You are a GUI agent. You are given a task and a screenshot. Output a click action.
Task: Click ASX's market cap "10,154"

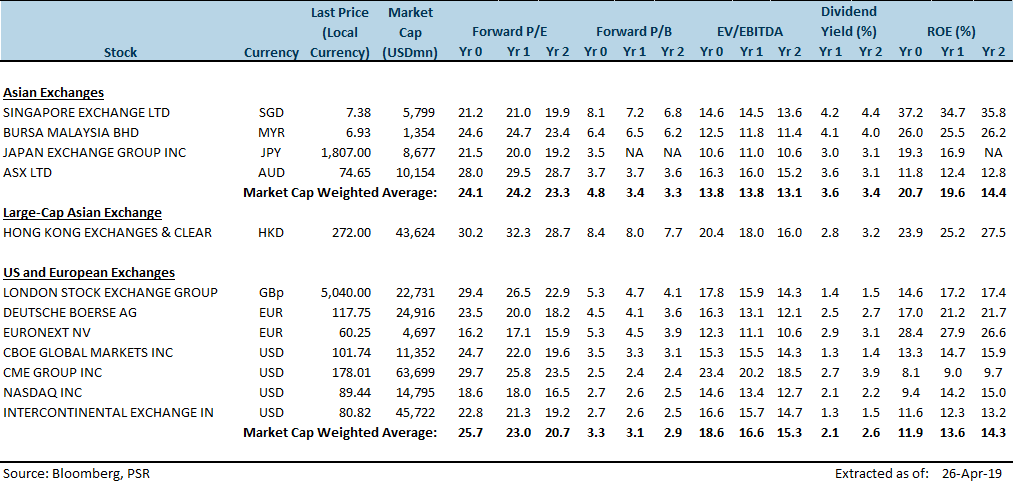click(x=418, y=173)
